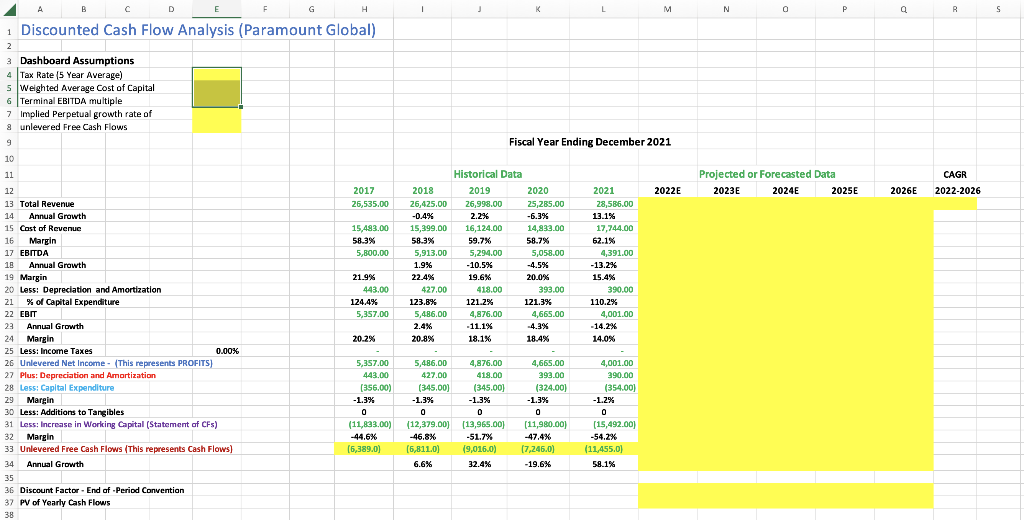The width and height of the screenshot is (1024, 520).
Task: Select row 13 header
Action: click(8, 204)
